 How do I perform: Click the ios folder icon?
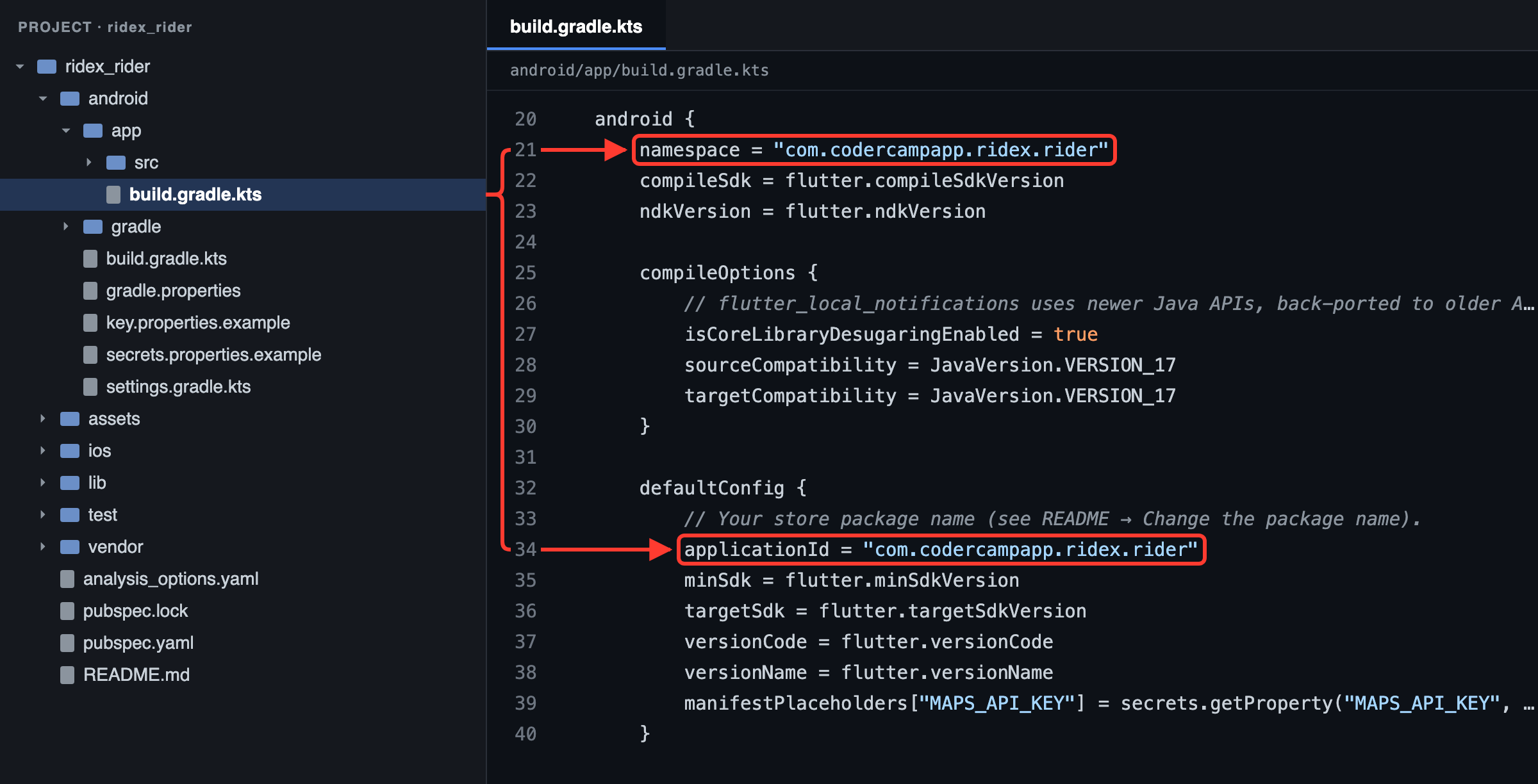70,451
